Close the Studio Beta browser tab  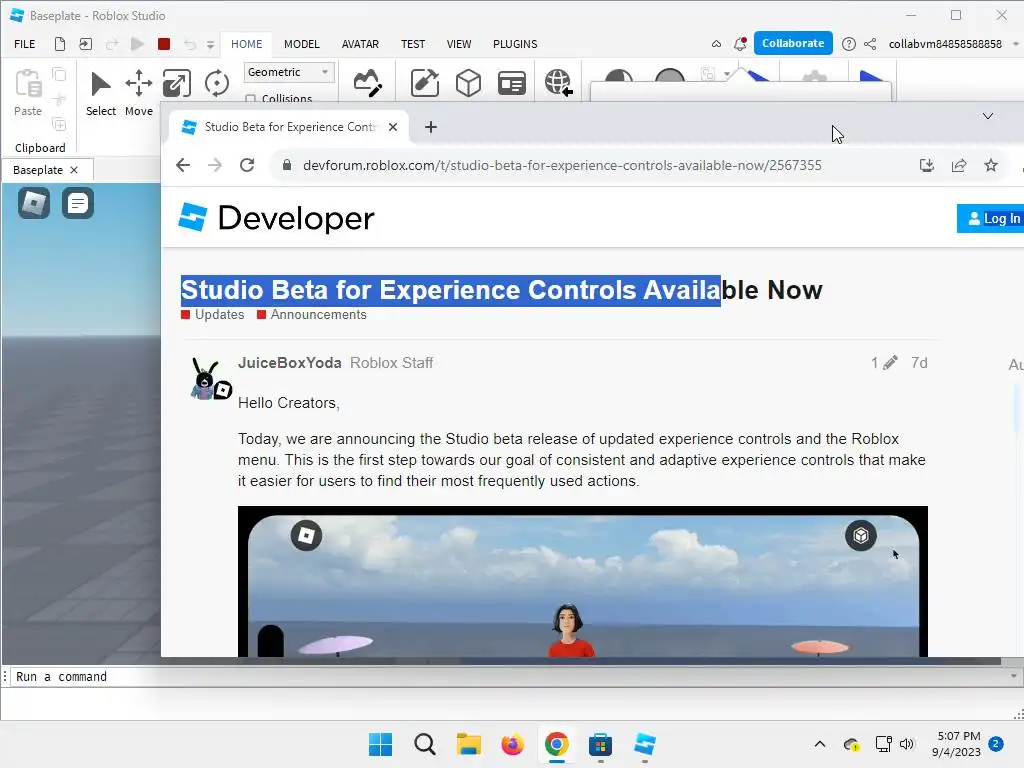(x=392, y=127)
